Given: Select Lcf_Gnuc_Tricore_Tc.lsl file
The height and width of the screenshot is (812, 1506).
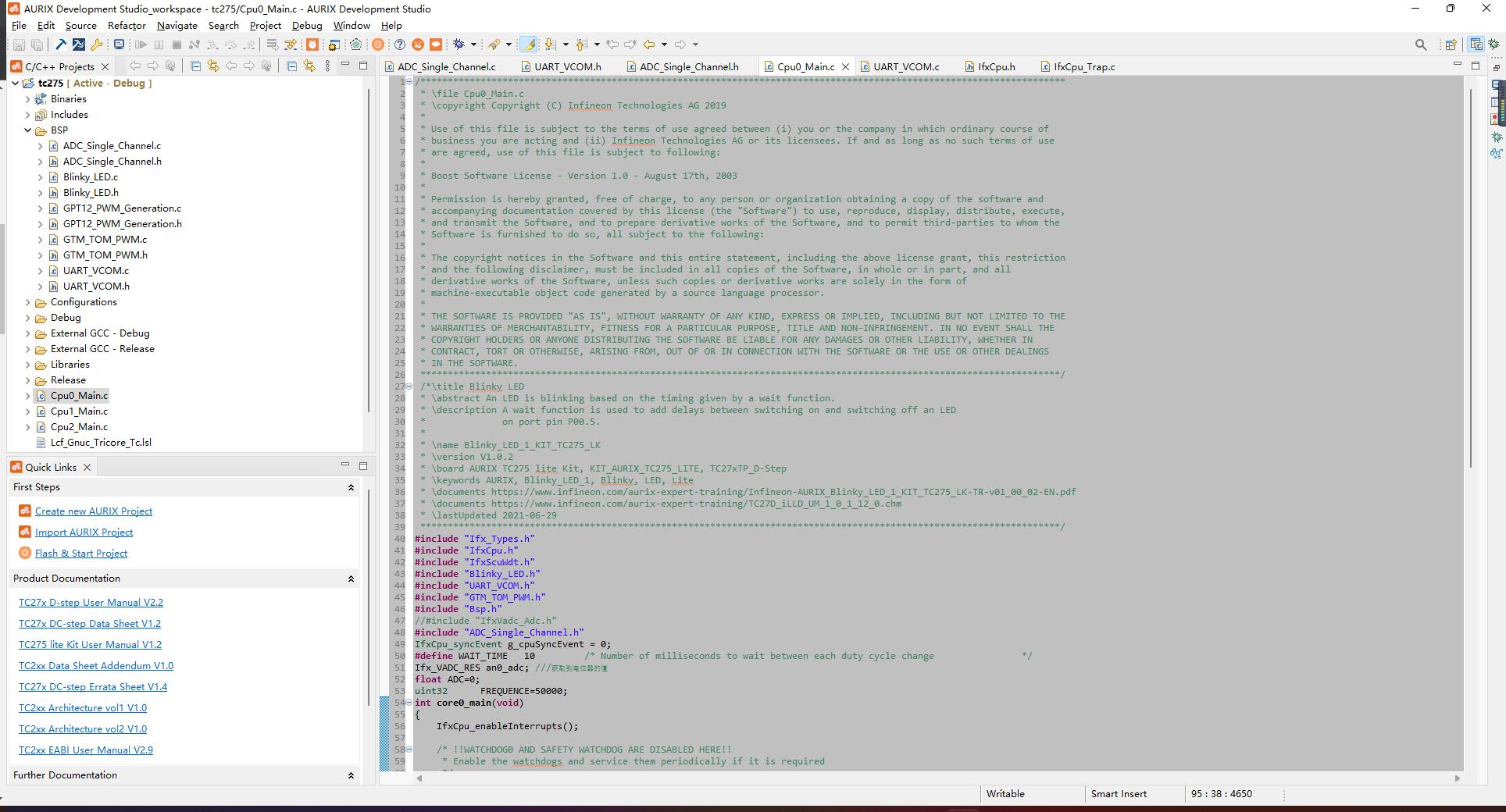Looking at the screenshot, I should coord(101,443).
